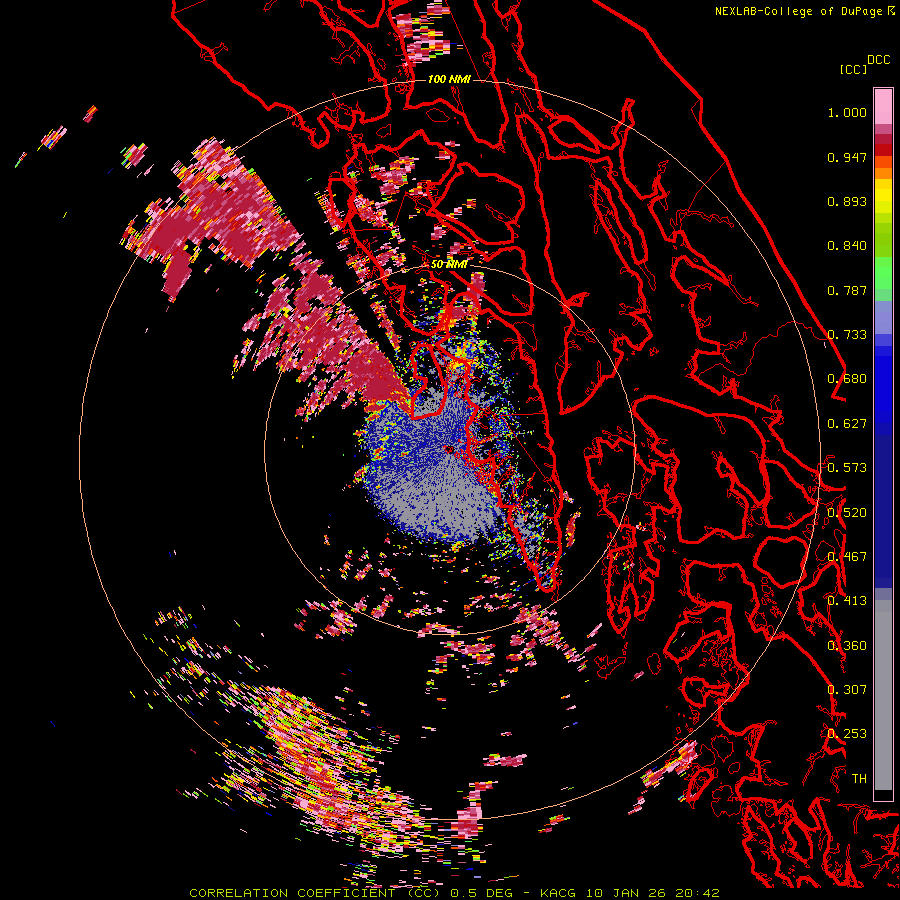Click the 1.000 color scale value
Image resolution: width=900 pixels, height=900 pixels.
coord(847,112)
